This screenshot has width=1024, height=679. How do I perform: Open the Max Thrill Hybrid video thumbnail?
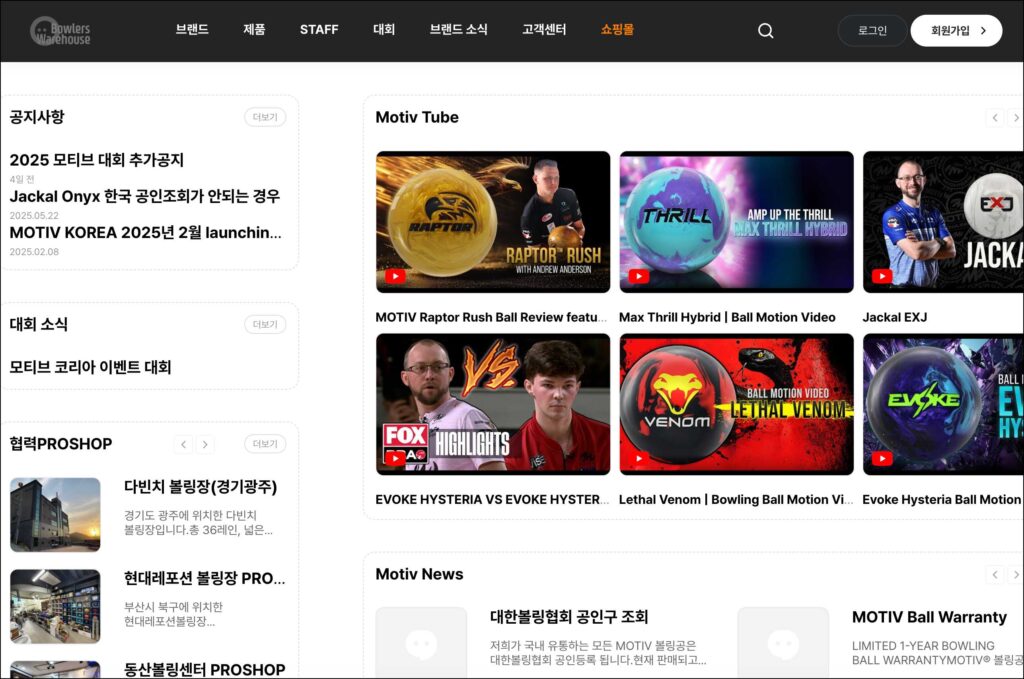coord(737,222)
